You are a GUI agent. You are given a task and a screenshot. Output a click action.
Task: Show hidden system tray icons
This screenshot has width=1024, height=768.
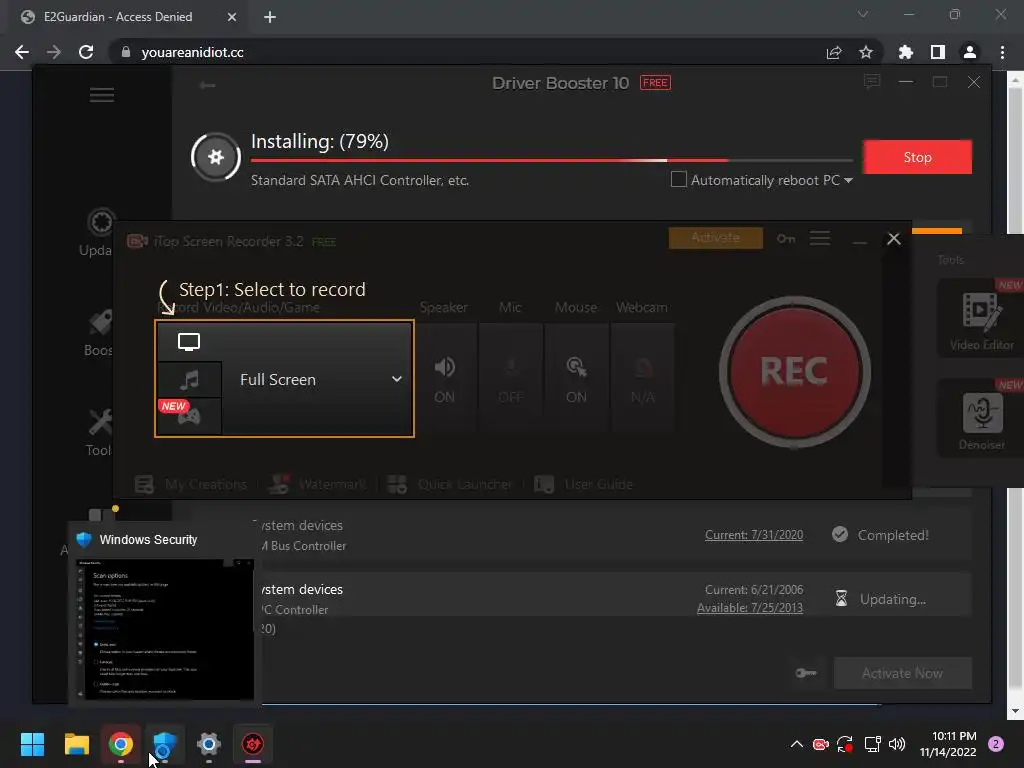coord(797,744)
